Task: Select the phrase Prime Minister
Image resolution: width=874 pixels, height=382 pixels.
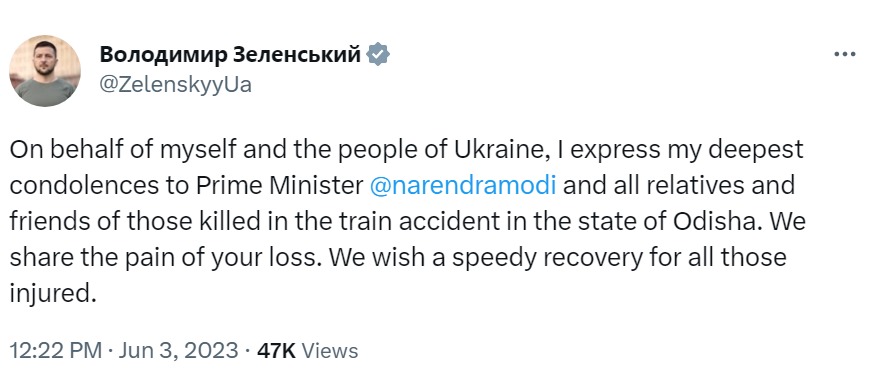Action: tap(279, 185)
